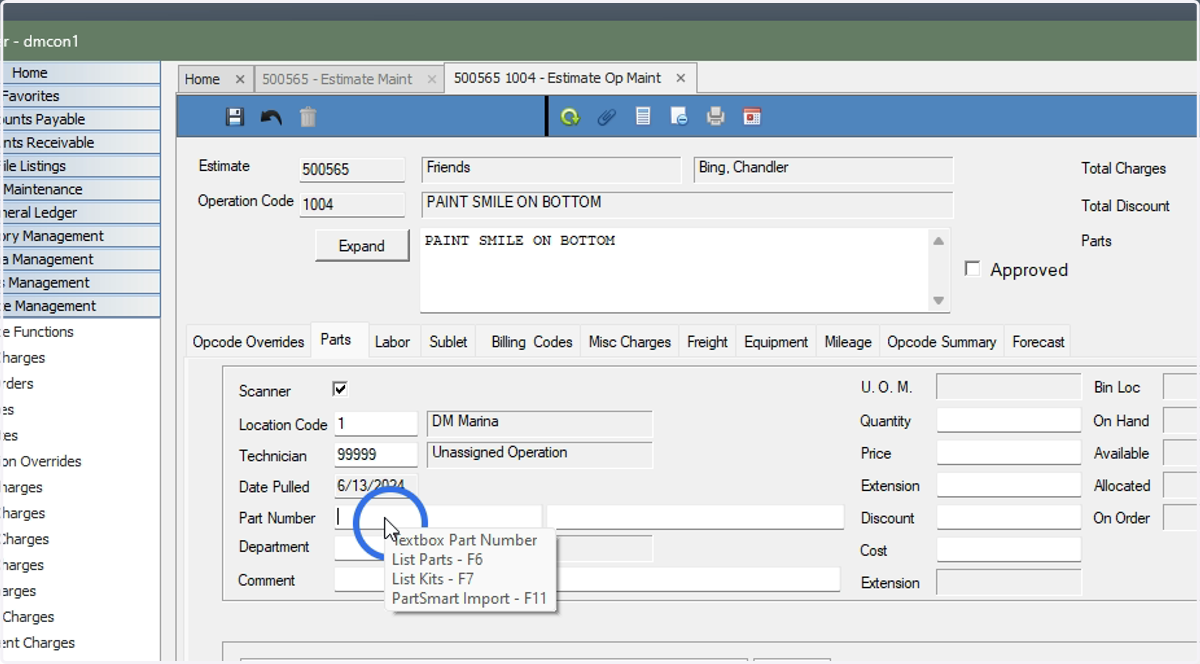Open the Misc Charges tab
Image resolution: width=1200 pixels, height=664 pixels.
[x=630, y=342]
